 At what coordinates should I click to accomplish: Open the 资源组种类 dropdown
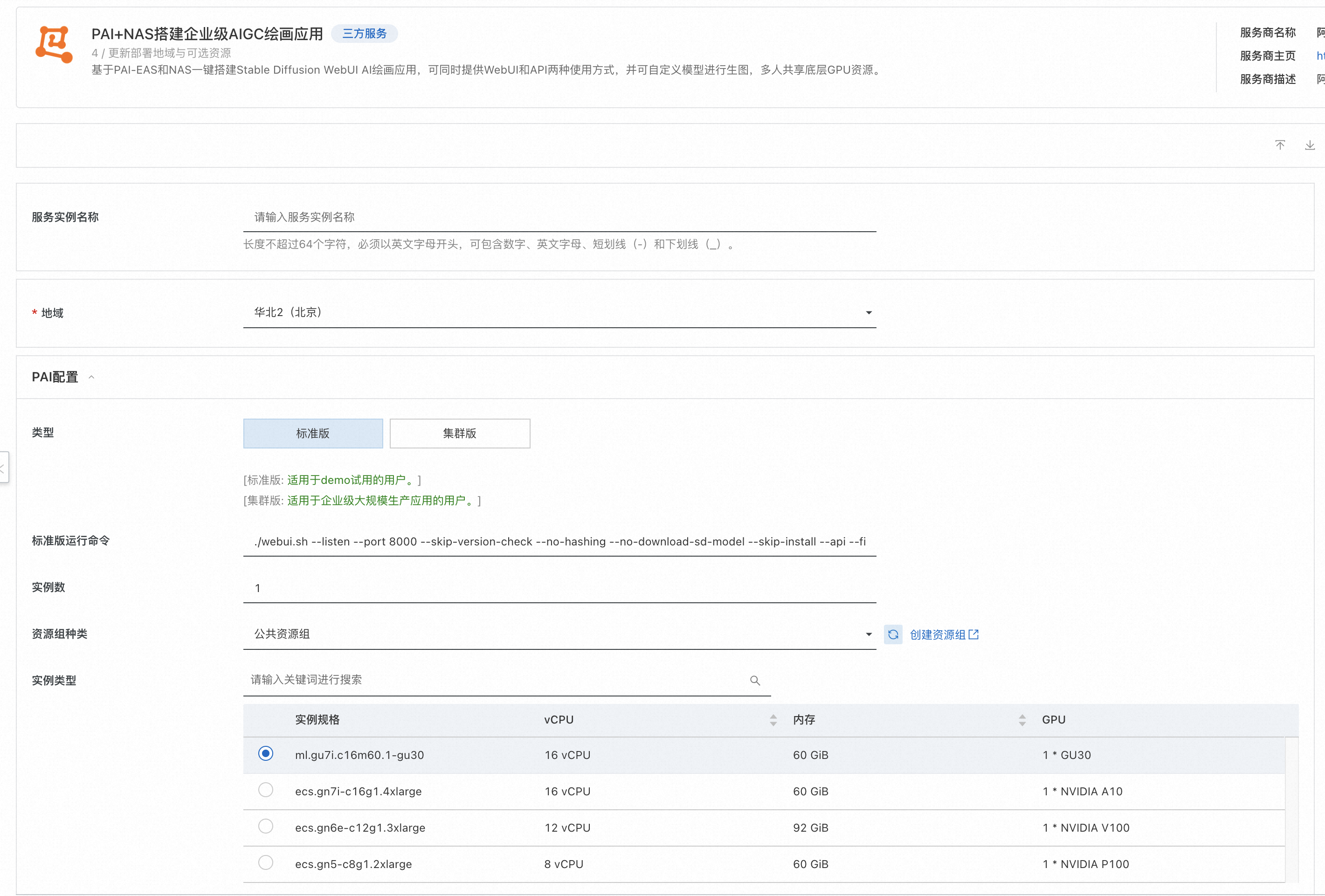coord(559,634)
